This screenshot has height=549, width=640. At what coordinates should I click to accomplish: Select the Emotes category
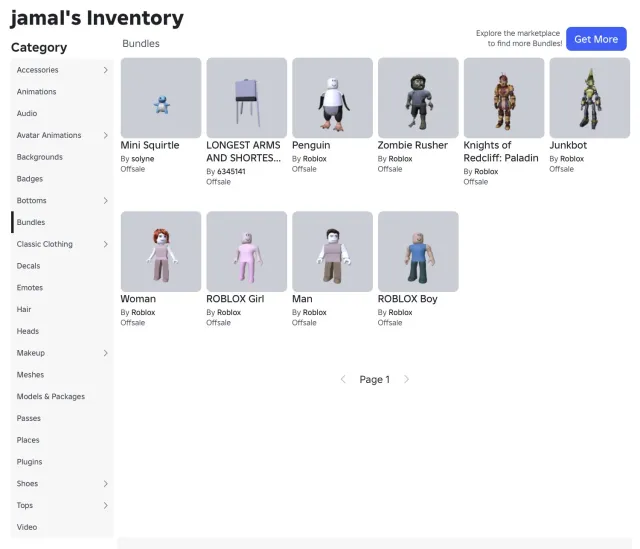(x=62, y=287)
